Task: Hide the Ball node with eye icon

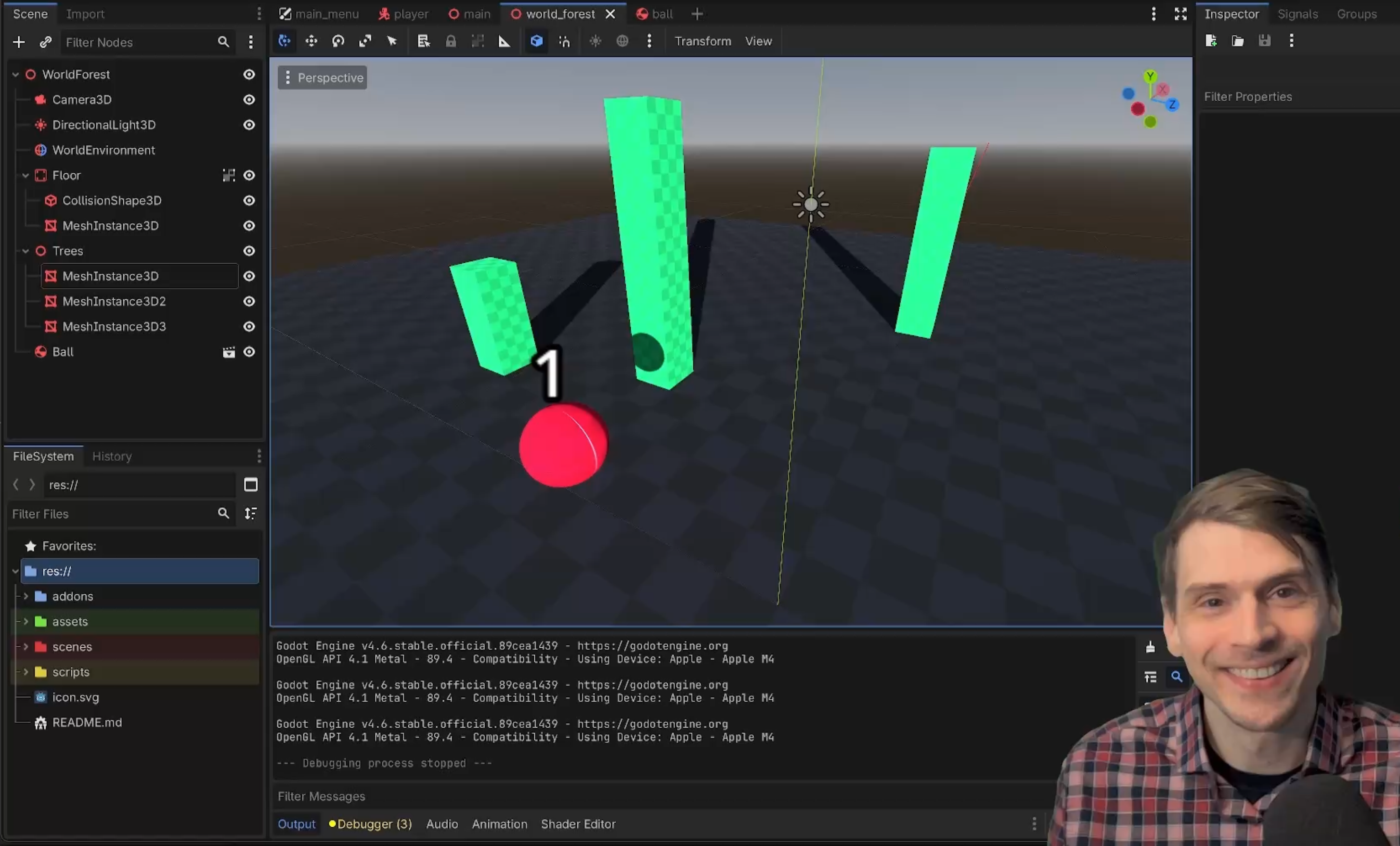Action: 249,352
